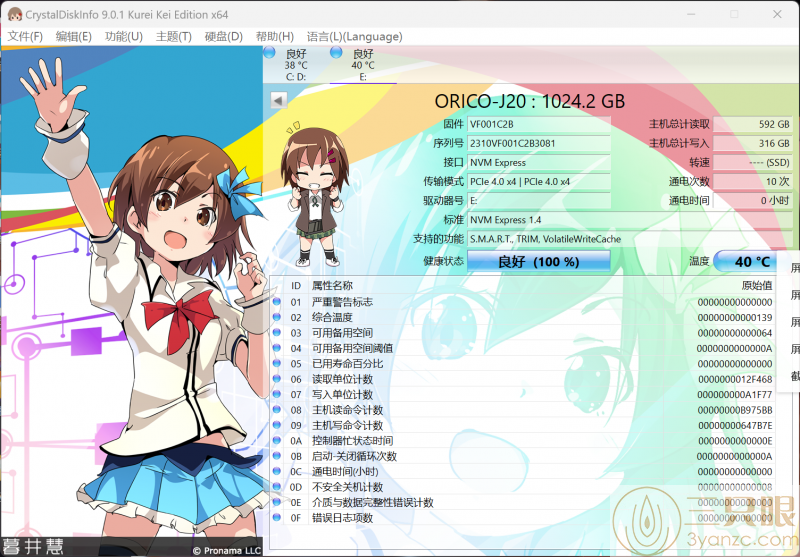Screen dimensions: 800x557
Task: Click the status dot for 读取单位计数
Action: [x=277, y=379]
